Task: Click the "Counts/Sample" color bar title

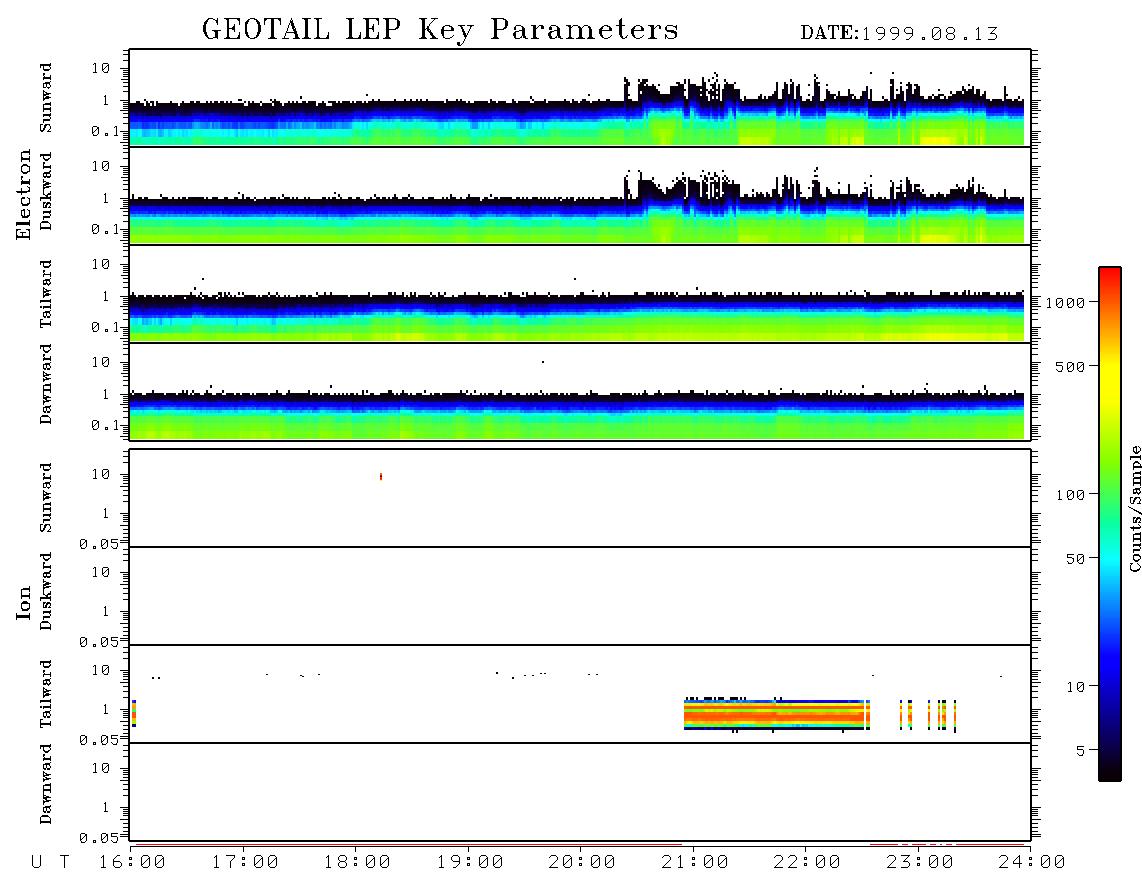Action: [1135, 508]
